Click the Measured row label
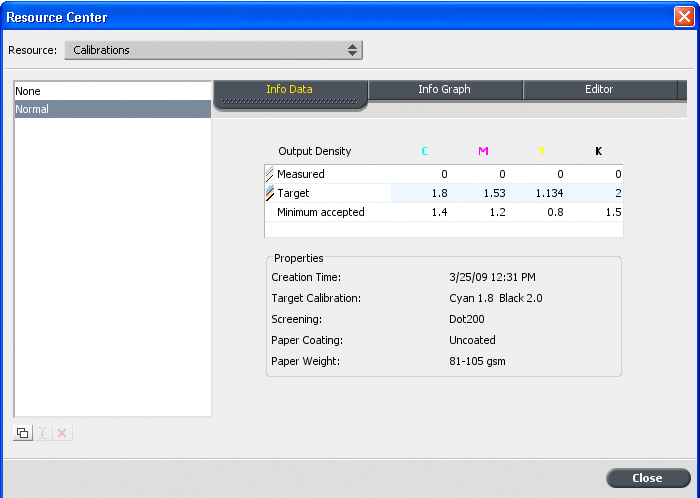This screenshot has width=700, height=498. coord(300,174)
